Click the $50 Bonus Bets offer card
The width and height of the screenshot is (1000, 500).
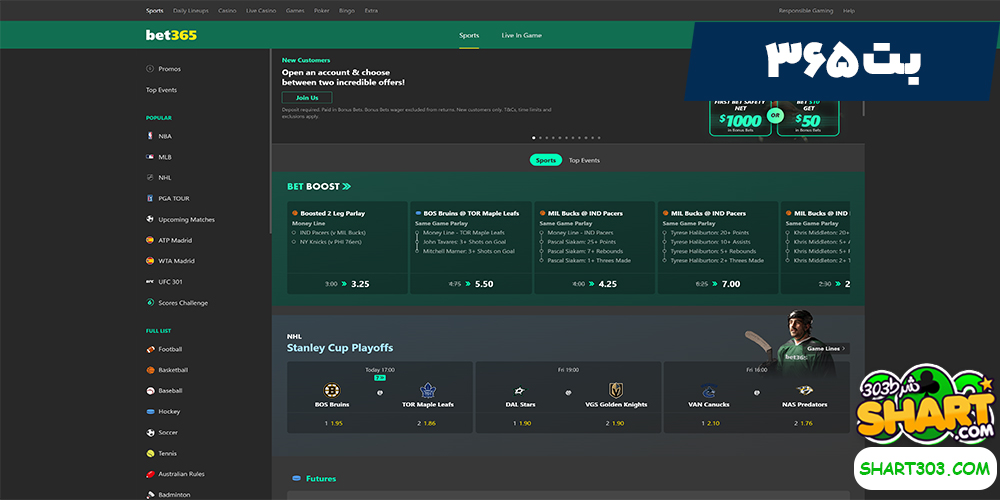point(807,118)
